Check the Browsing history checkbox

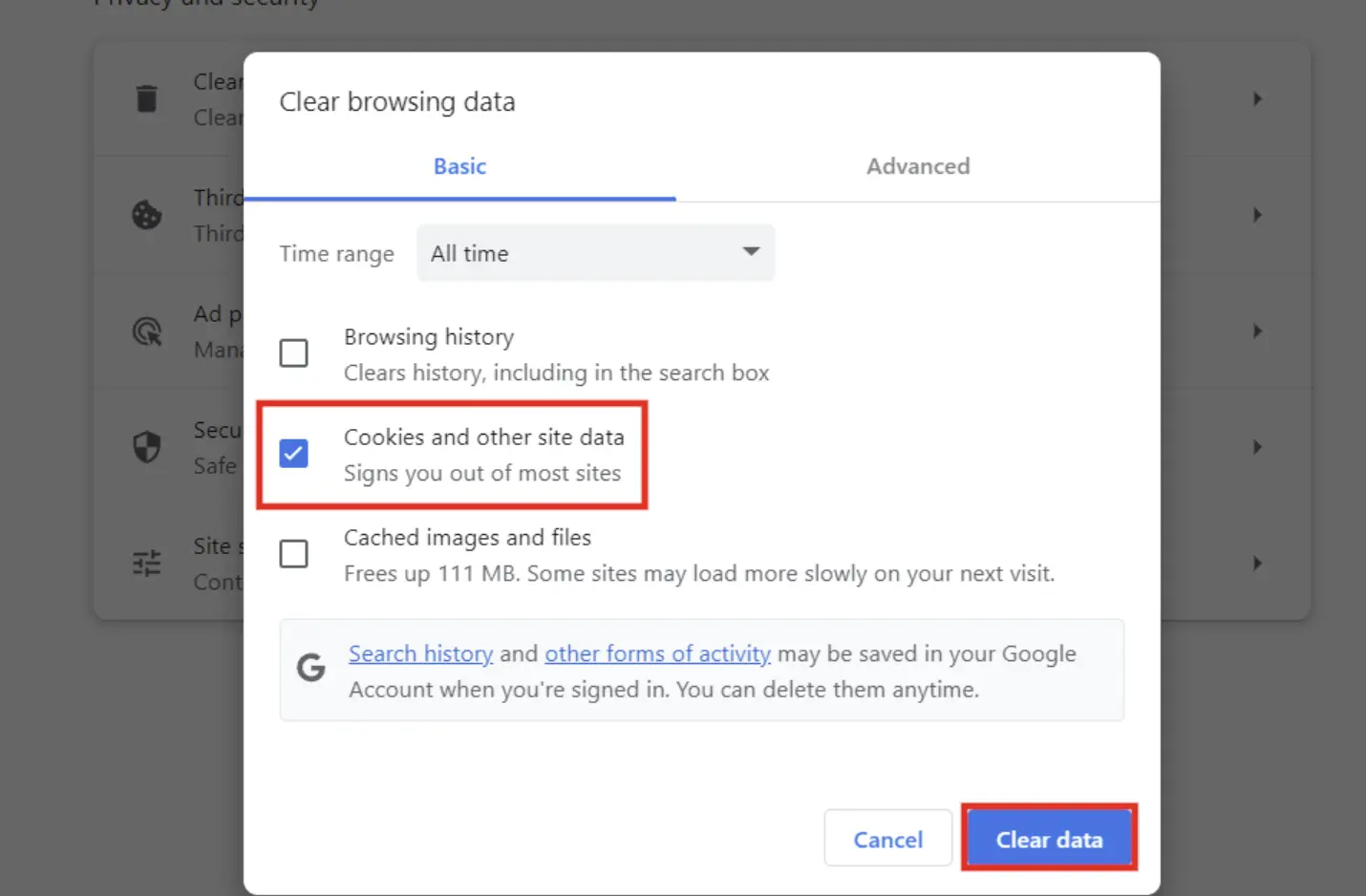click(294, 353)
